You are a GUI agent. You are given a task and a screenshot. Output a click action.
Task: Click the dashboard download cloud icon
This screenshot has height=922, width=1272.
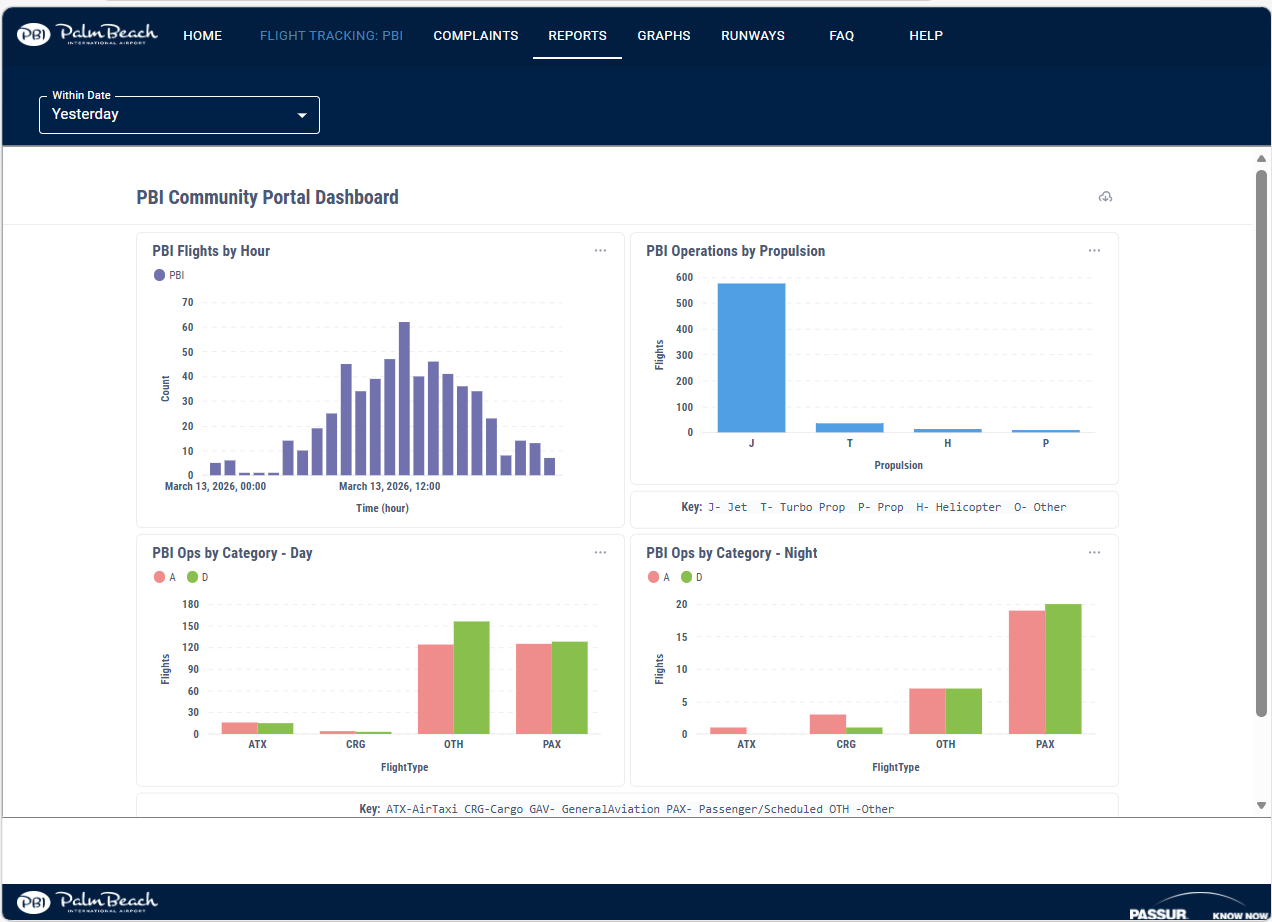tap(1105, 197)
